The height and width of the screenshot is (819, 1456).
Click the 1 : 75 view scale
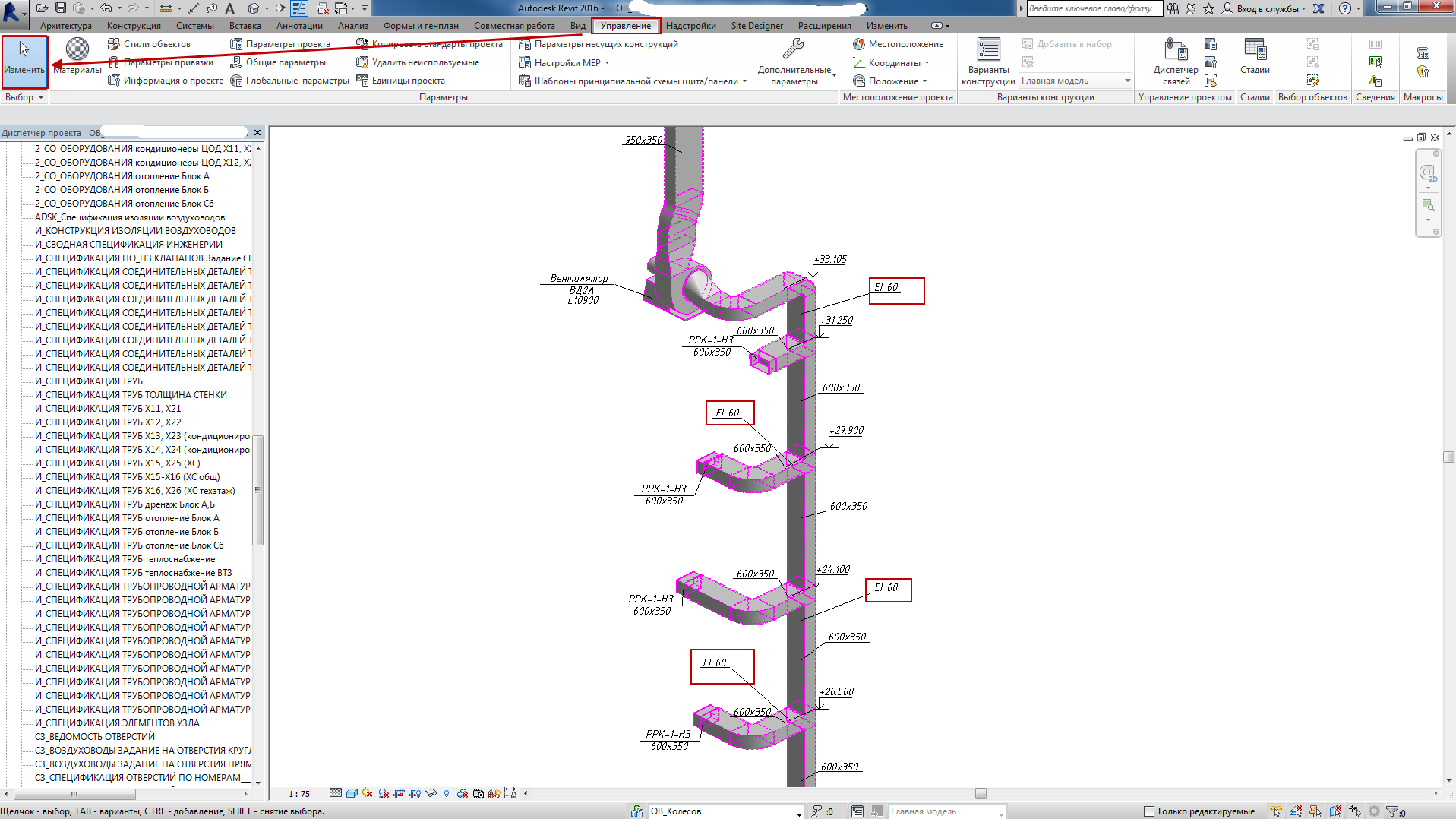tap(299, 794)
